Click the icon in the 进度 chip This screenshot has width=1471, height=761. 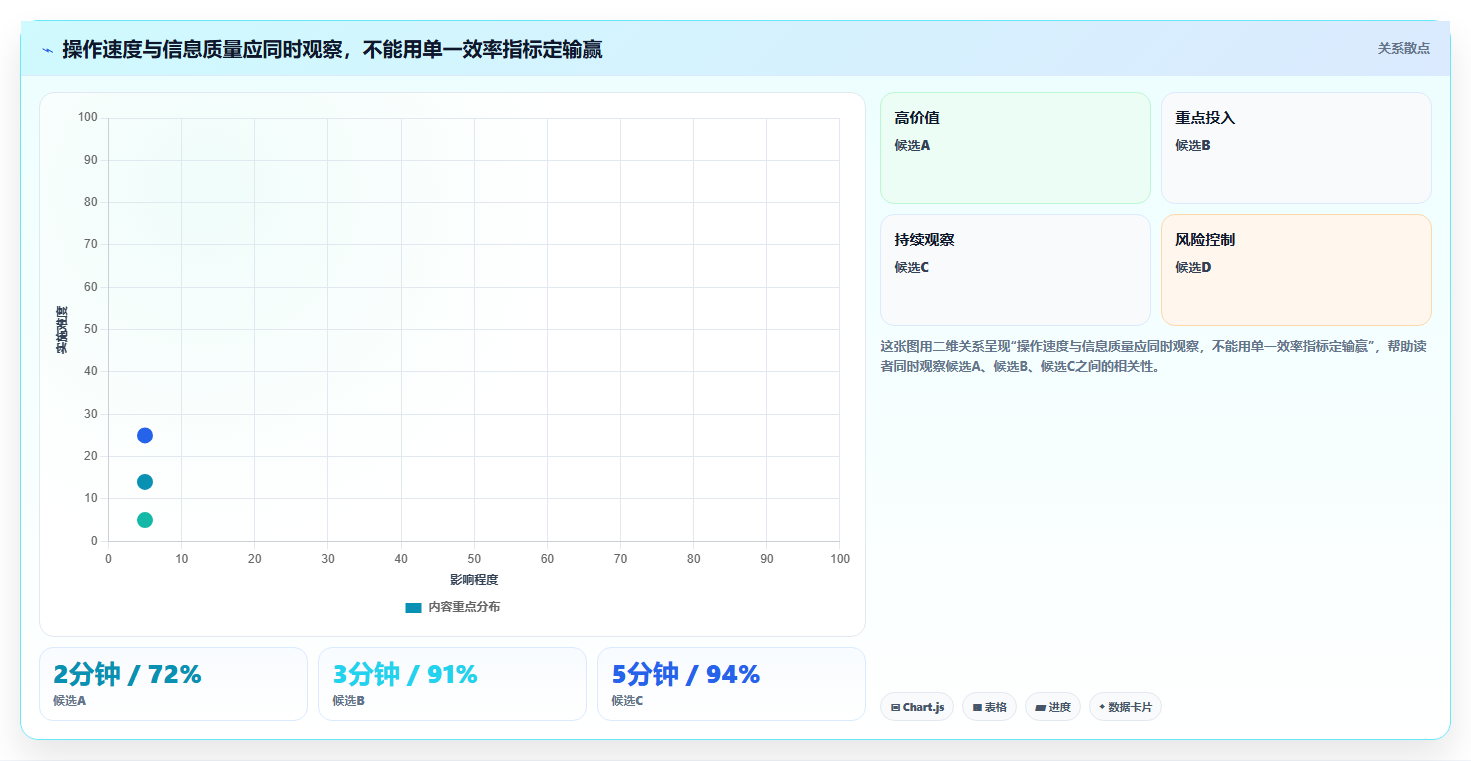tap(1040, 707)
